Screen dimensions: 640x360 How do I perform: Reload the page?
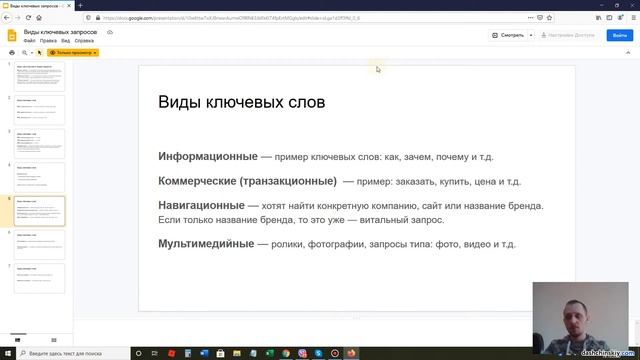click(28, 18)
